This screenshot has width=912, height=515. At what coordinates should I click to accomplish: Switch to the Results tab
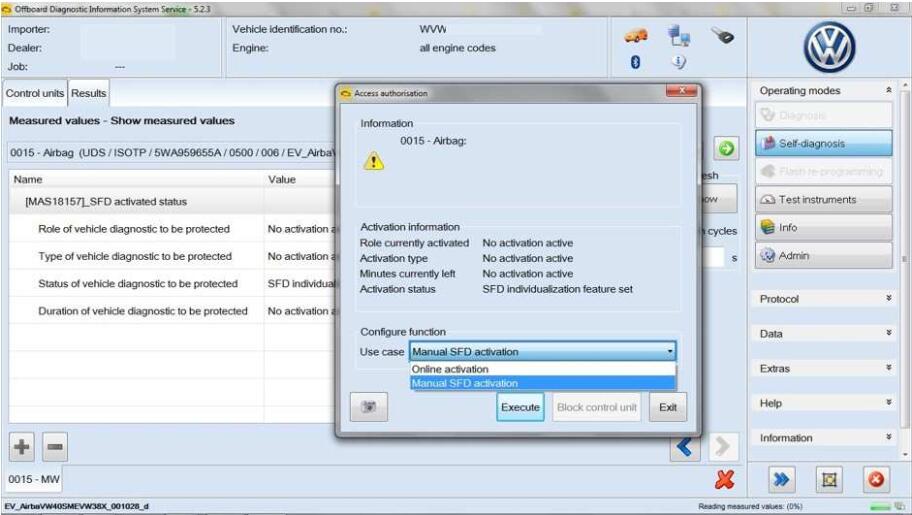[88, 93]
